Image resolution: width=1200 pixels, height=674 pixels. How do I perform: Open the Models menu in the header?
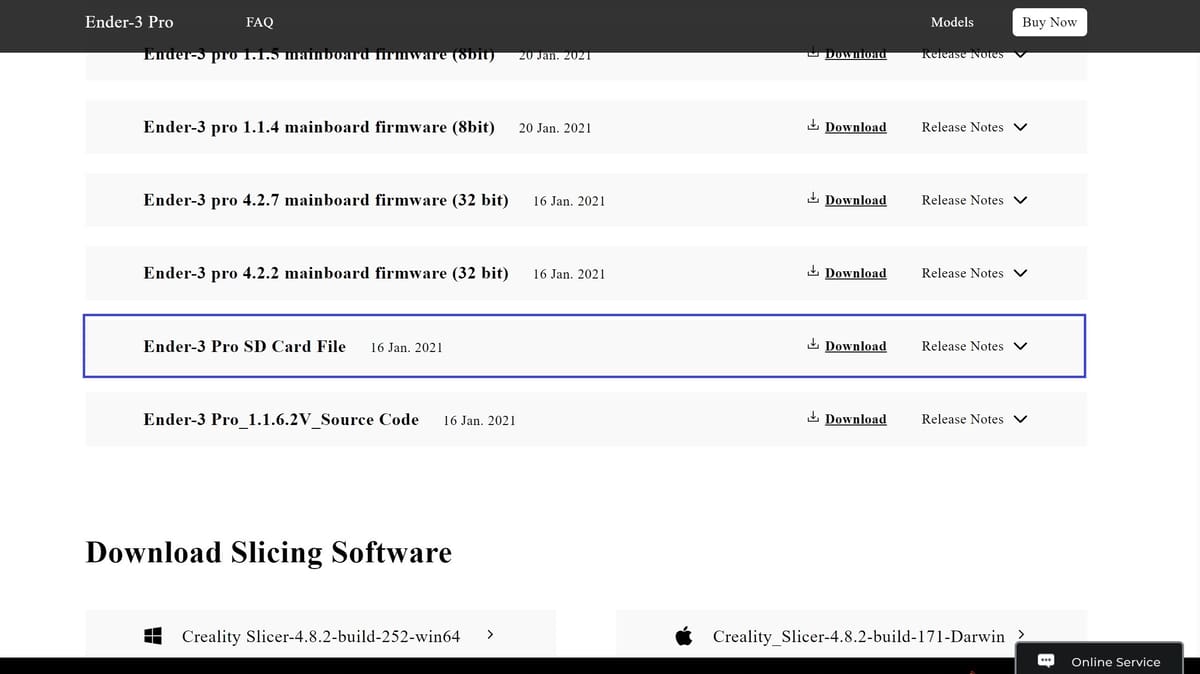(952, 22)
